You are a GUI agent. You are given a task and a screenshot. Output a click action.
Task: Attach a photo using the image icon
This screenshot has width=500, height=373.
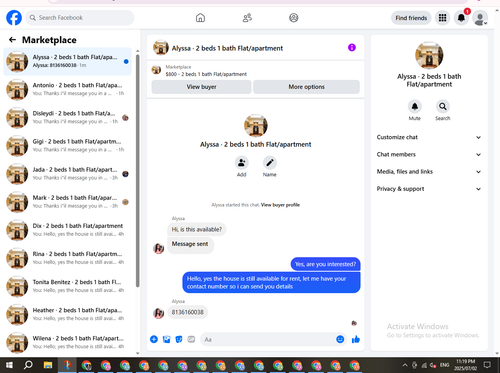point(166,339)
